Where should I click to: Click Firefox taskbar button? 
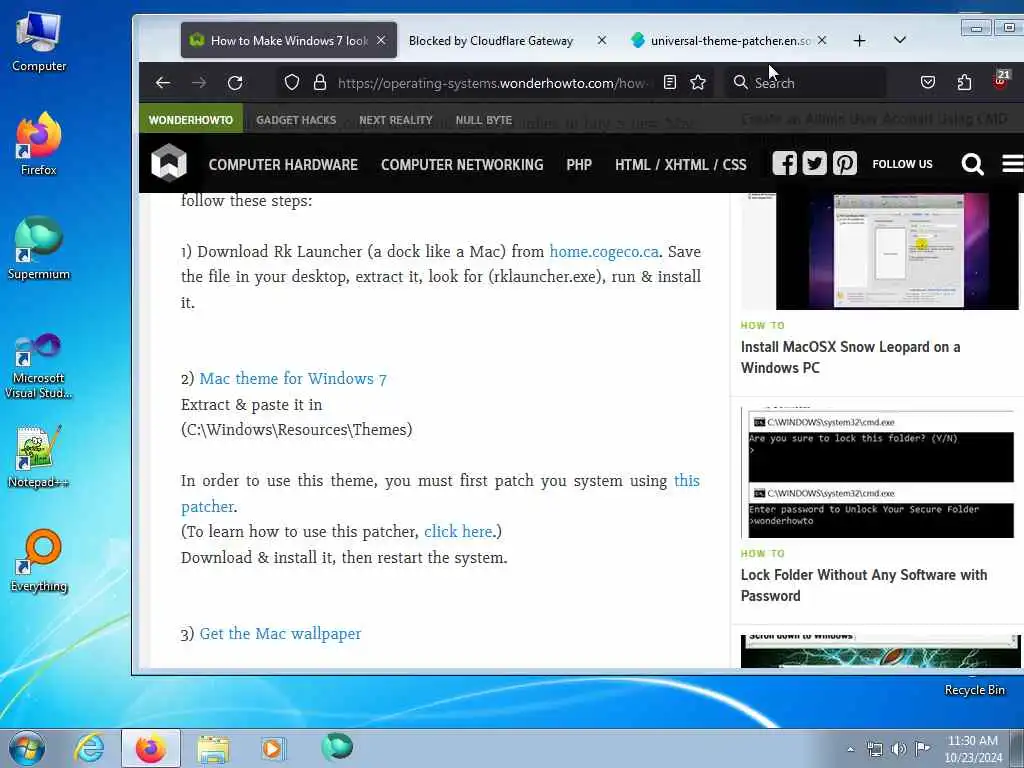pos(150,748)
